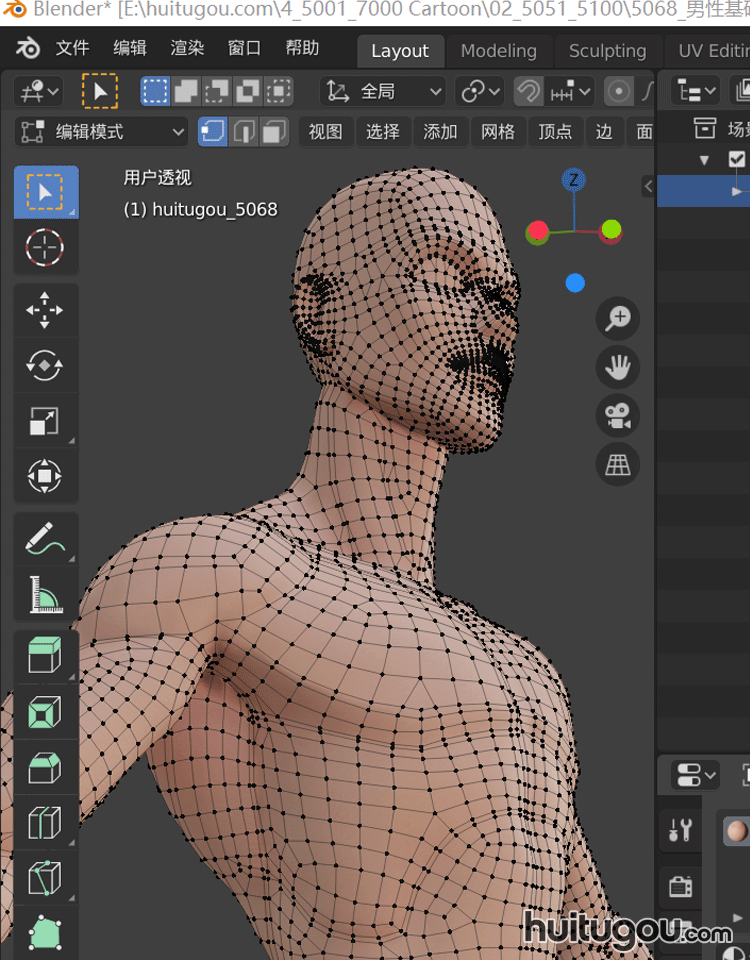750x960 pixels.
Task: Pick the Measure tool
Action: pos(45,595)
